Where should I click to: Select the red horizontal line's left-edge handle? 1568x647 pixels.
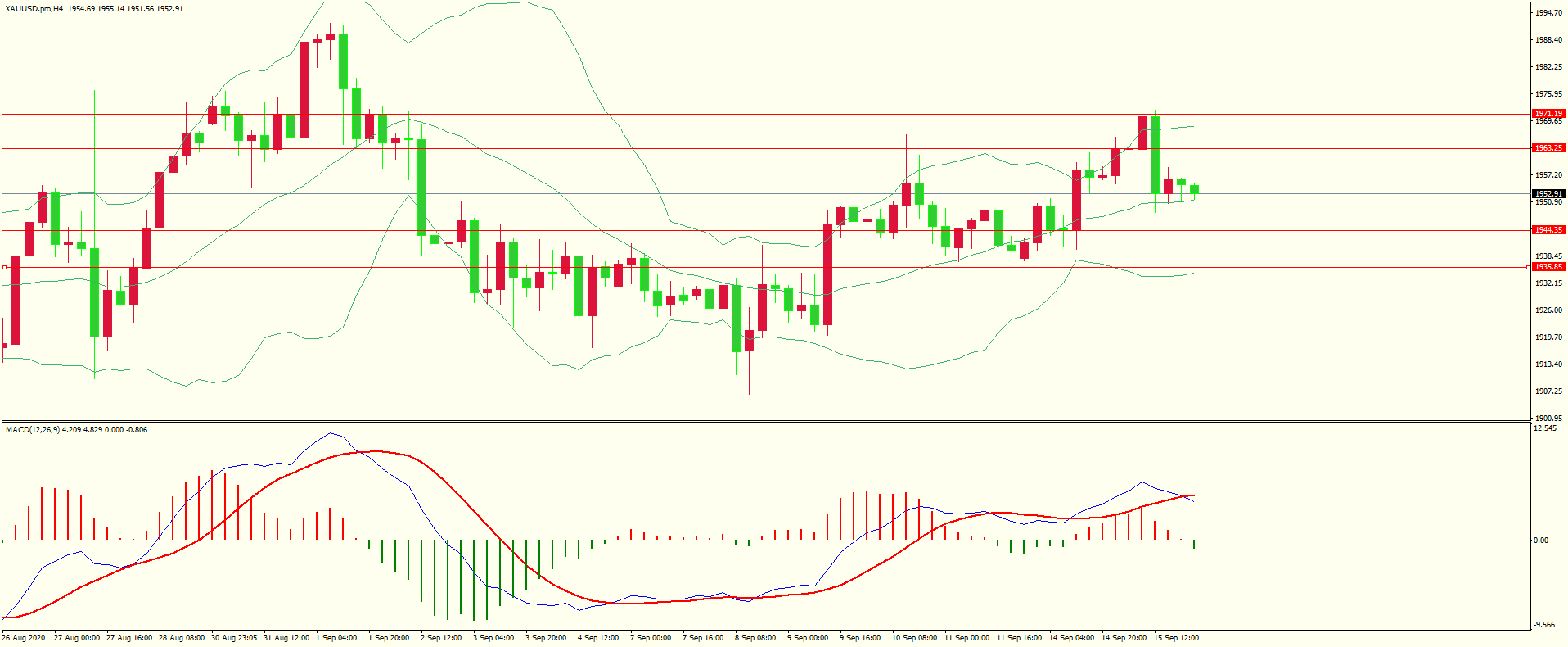click(x=4, y=267)
